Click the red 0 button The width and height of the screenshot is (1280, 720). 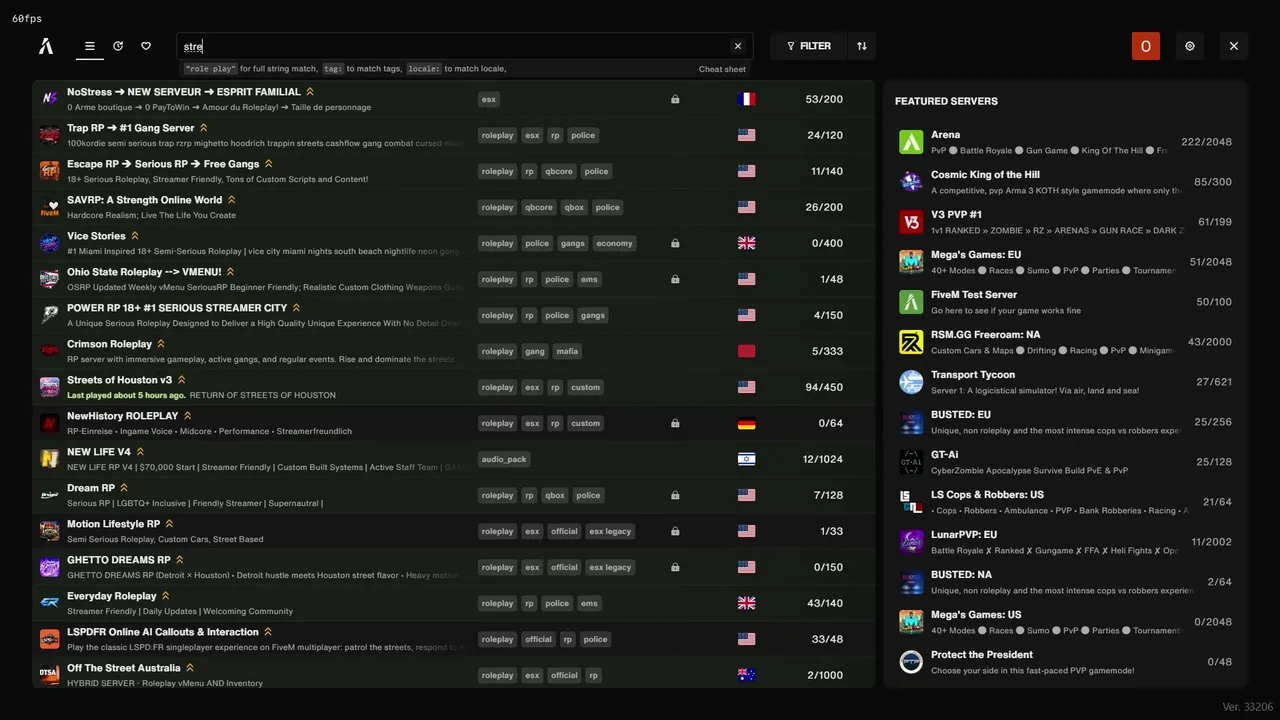(1146, 46)
